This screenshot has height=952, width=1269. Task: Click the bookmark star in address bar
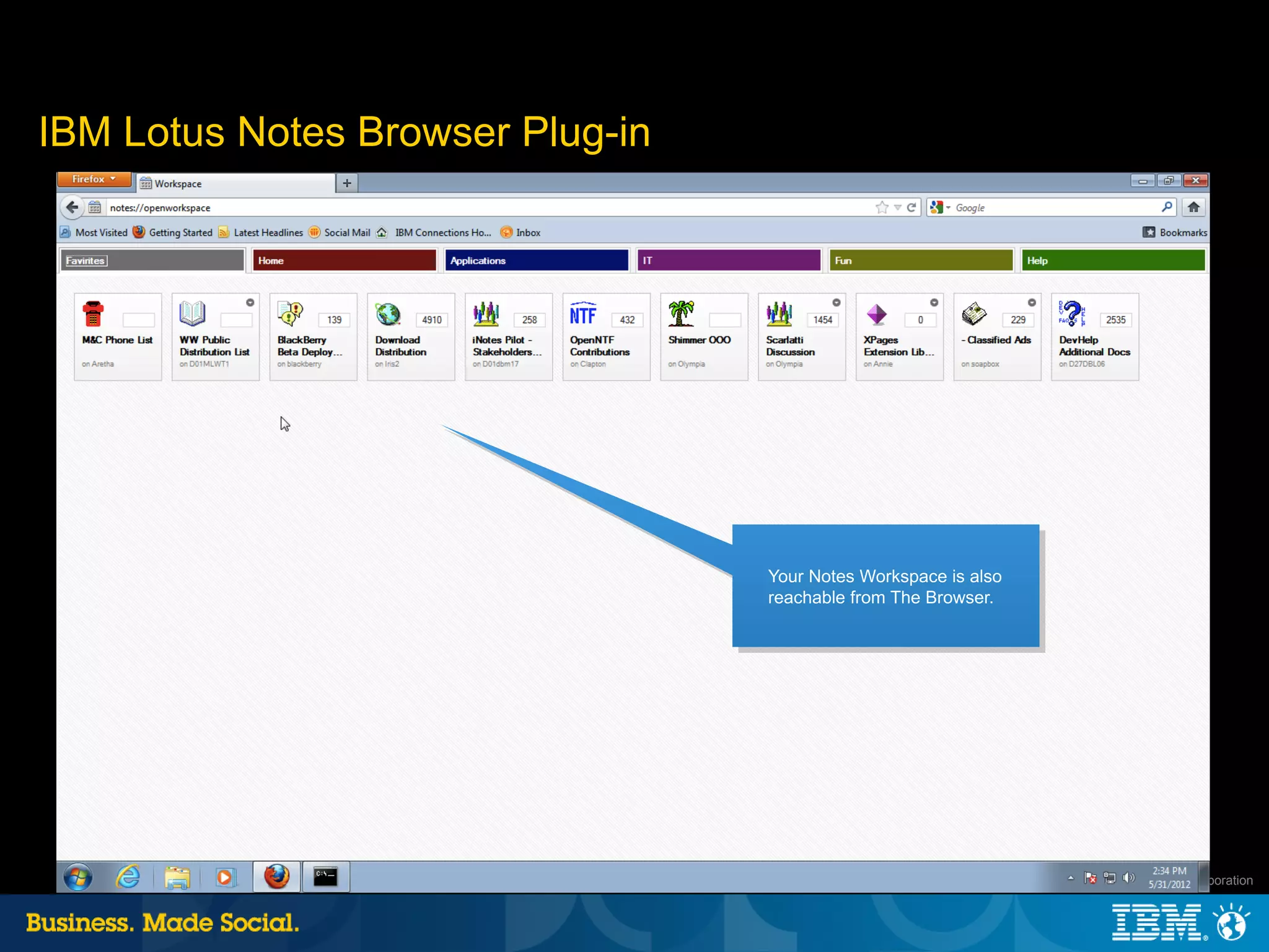[x=882, y=207]
